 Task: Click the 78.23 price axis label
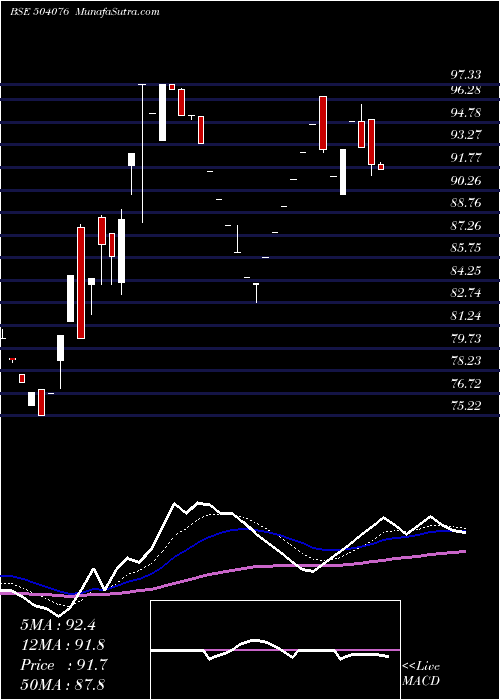[x=466, y=361]
